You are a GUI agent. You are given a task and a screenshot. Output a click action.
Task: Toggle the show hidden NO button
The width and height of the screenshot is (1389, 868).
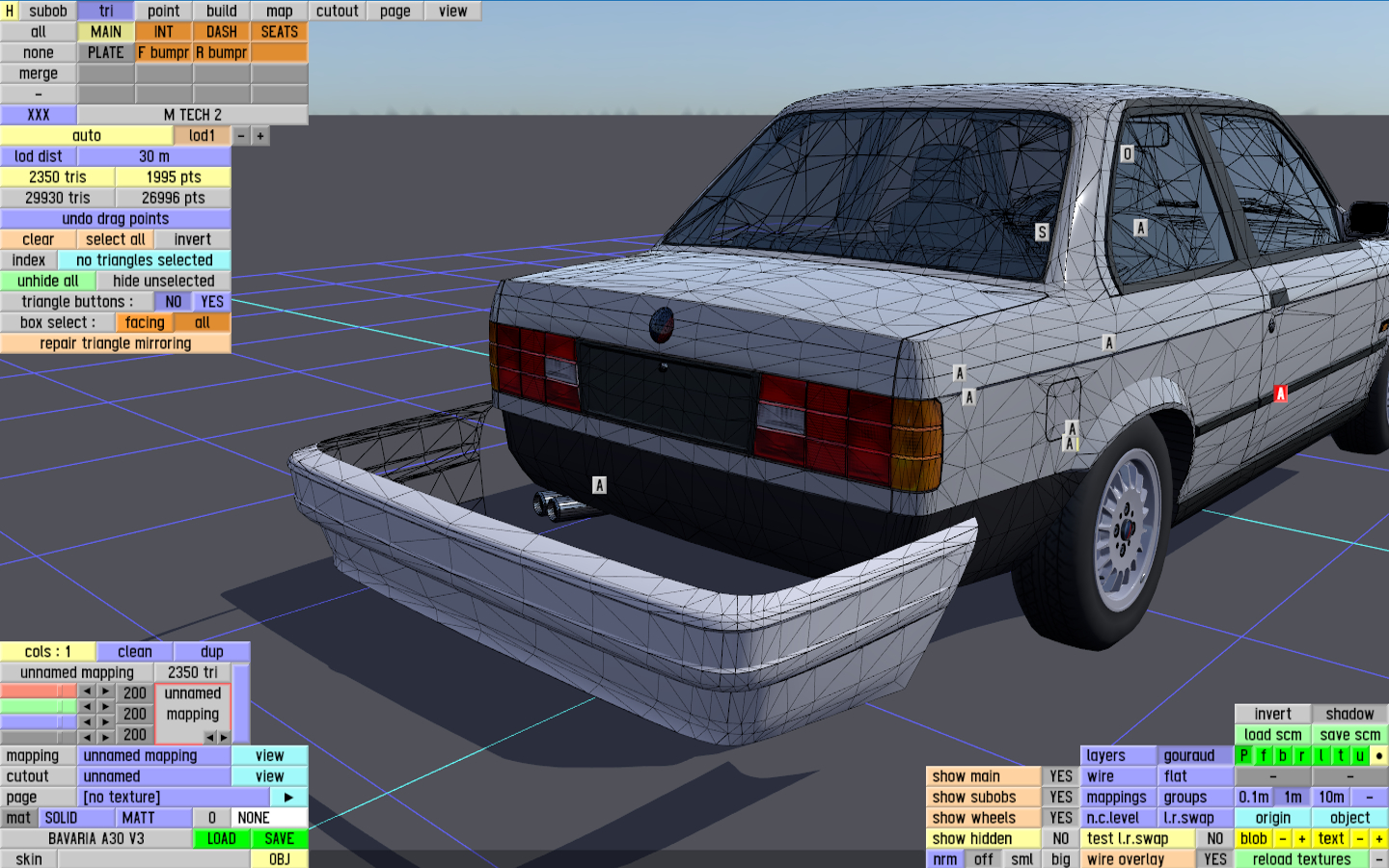(1061, 839)
